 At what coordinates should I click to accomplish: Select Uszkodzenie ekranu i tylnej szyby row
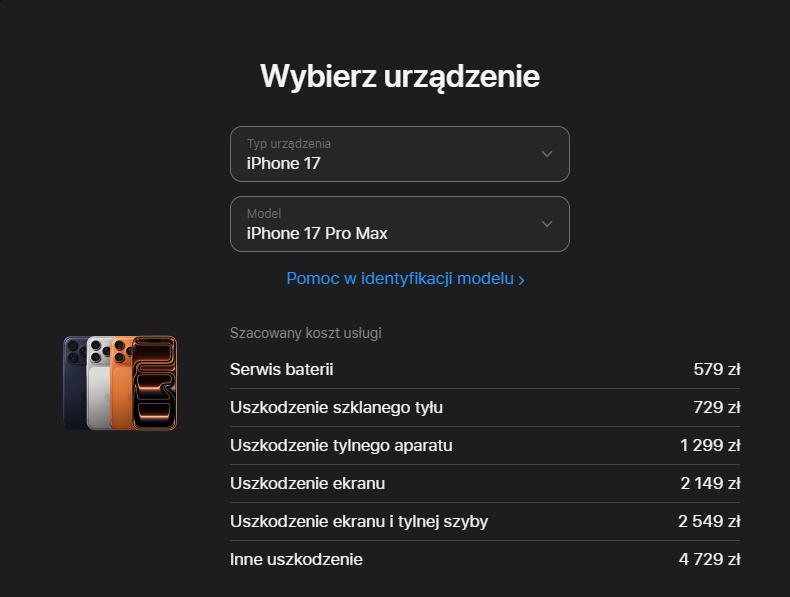pyautogui.click(x=485, y=521)
